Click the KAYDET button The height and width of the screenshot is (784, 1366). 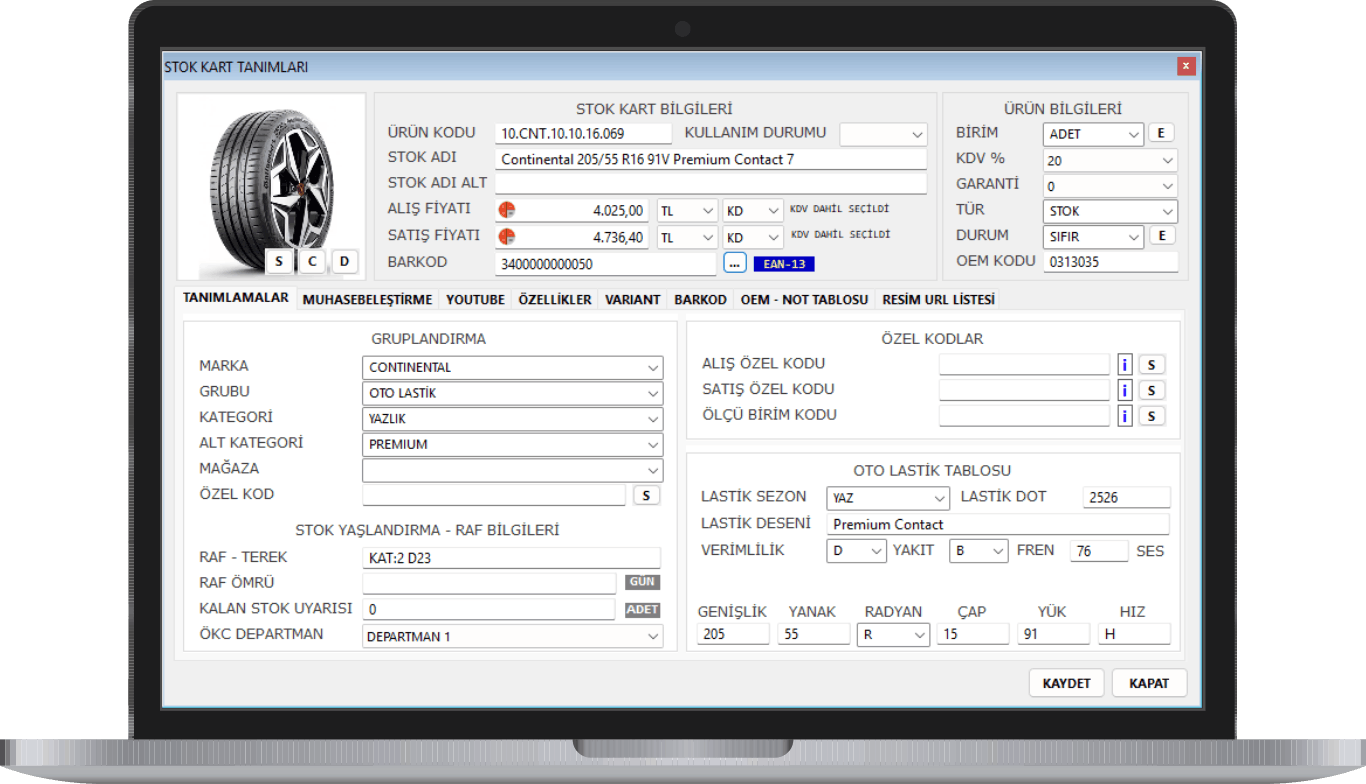click(x=1067, y=683)
